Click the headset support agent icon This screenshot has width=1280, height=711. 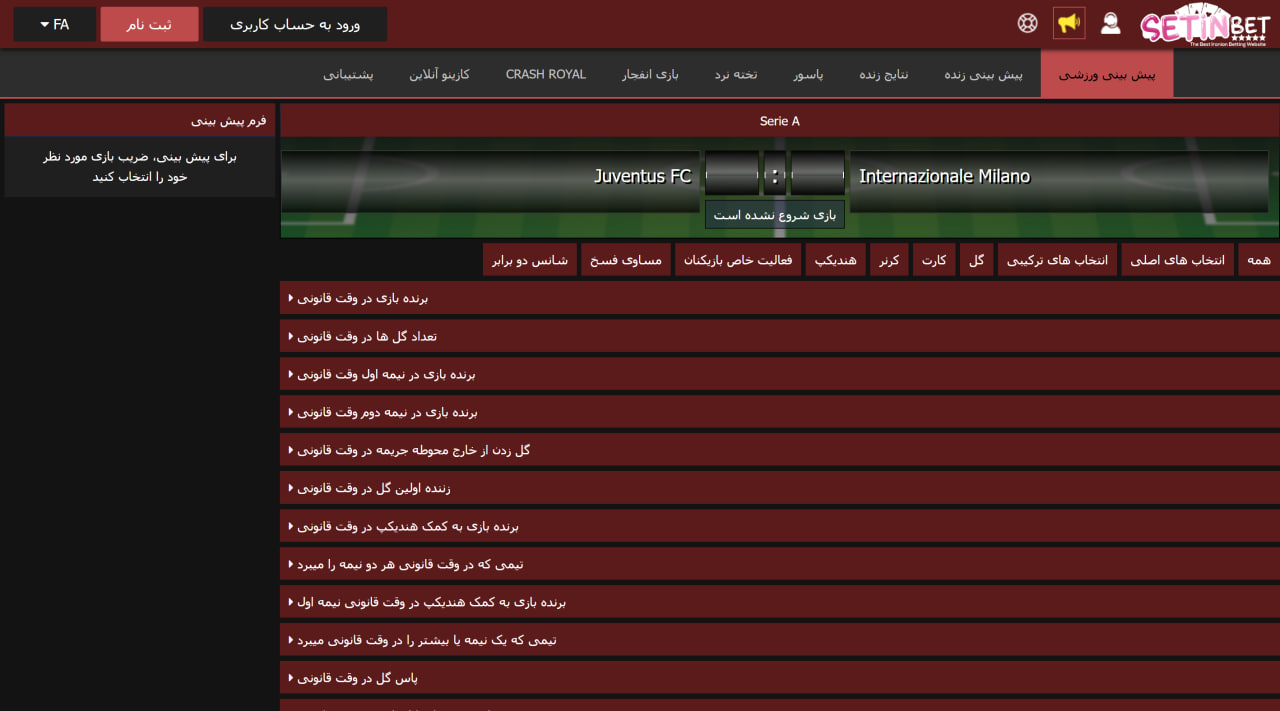point(1110,22)
